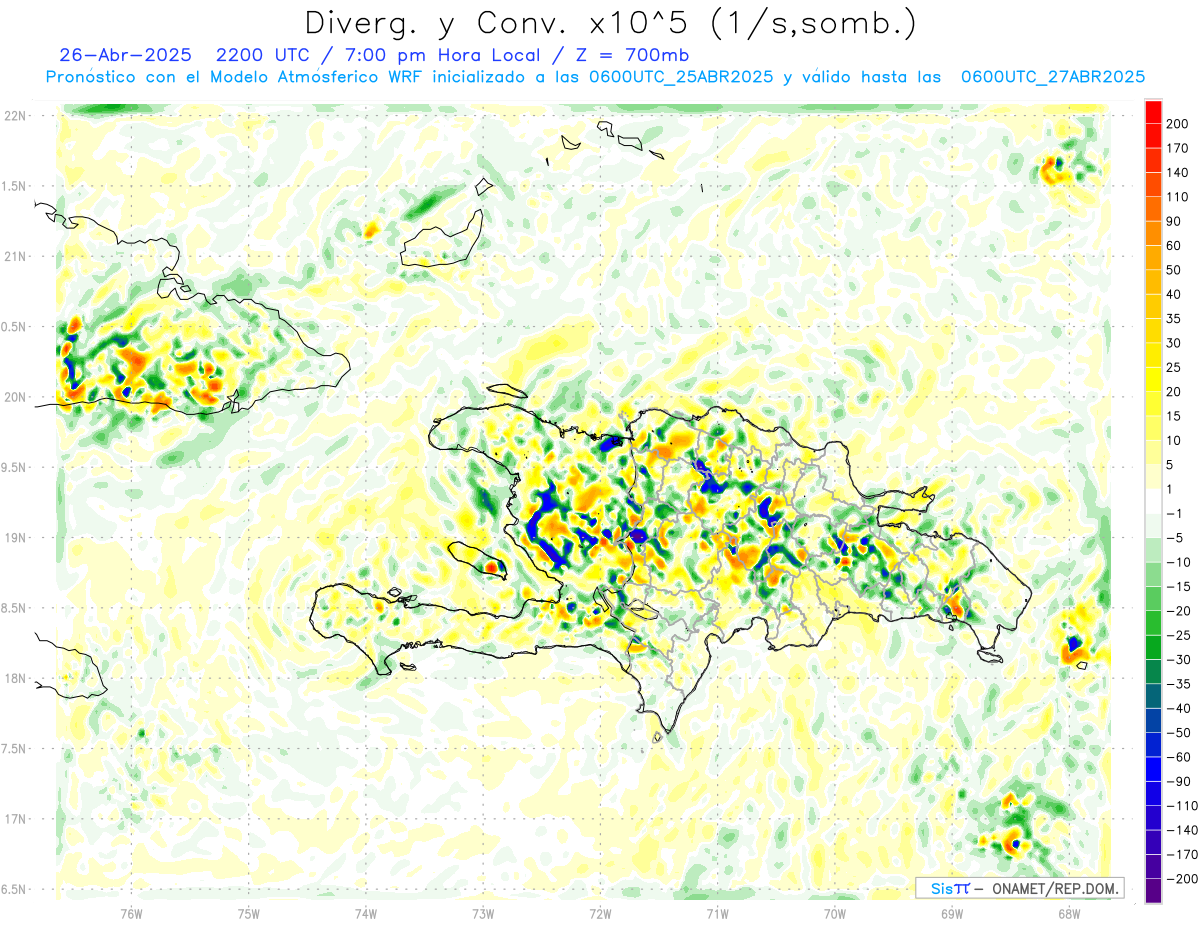Click the white swatch between 1 and -1
This screenshot has height=927, width=1200.
click(1153, 501)
